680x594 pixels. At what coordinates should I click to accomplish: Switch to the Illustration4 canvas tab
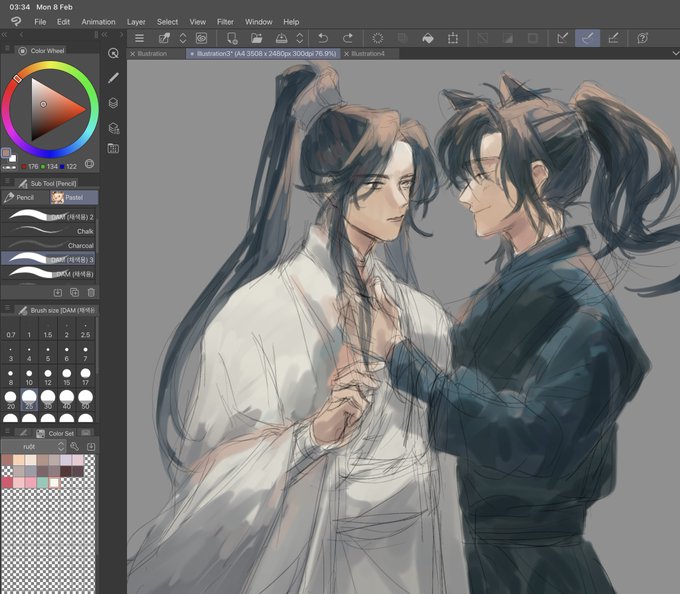[368, 54]
